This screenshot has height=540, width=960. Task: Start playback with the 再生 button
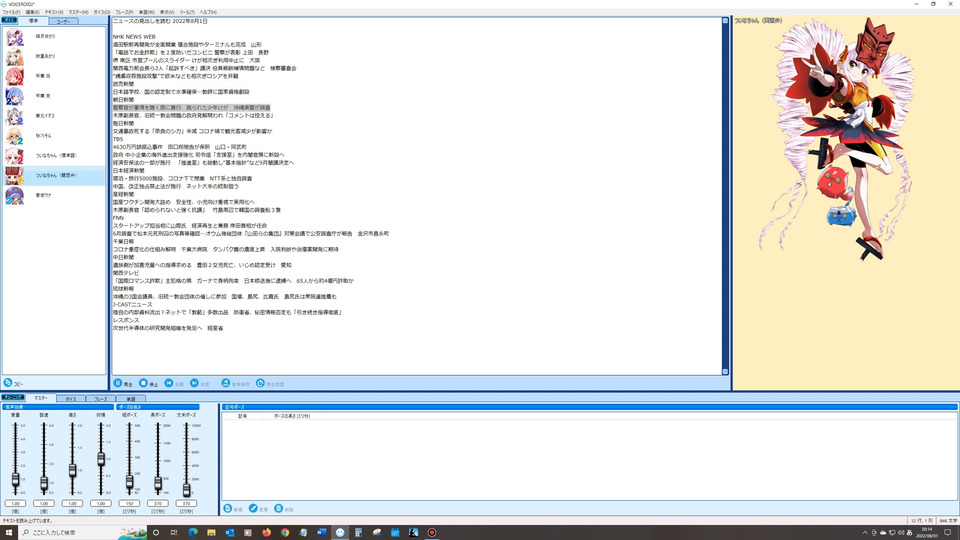coord(123,383)
